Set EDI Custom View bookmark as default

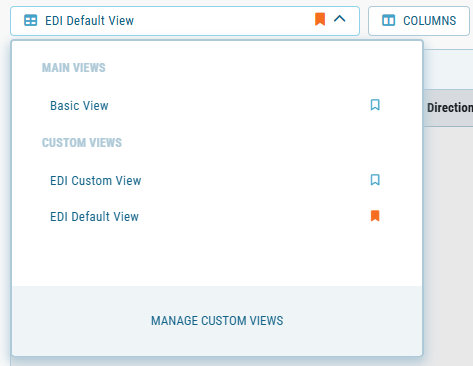[375, 180]
